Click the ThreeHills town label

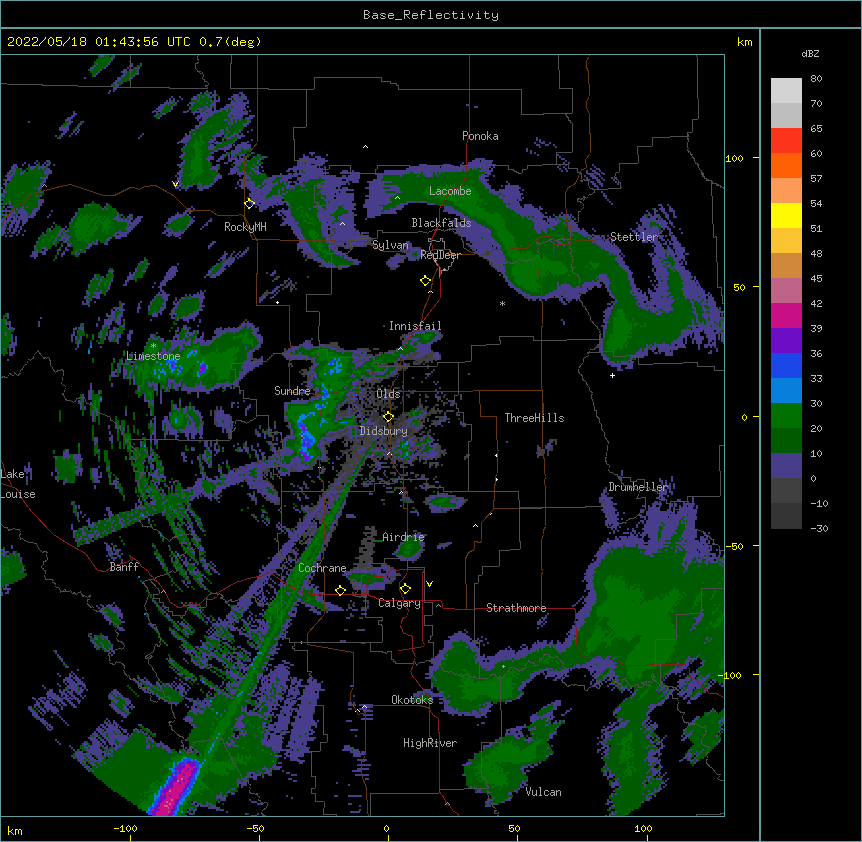(x=534, y=418)
